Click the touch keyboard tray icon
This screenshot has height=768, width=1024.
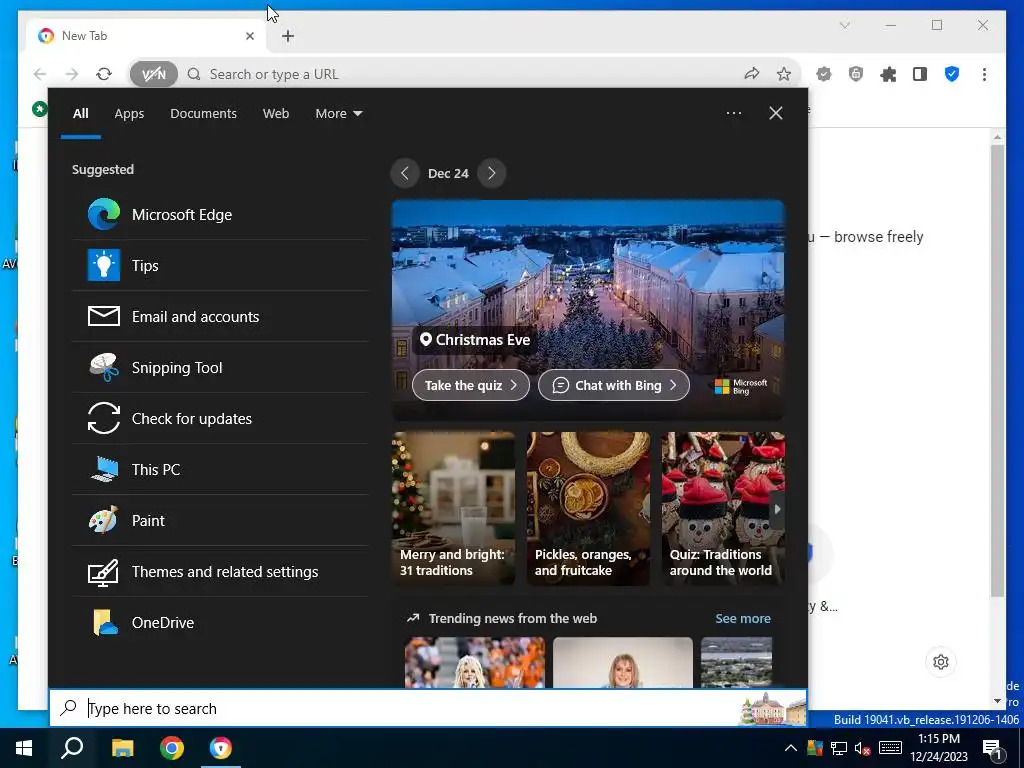point(890,748)
